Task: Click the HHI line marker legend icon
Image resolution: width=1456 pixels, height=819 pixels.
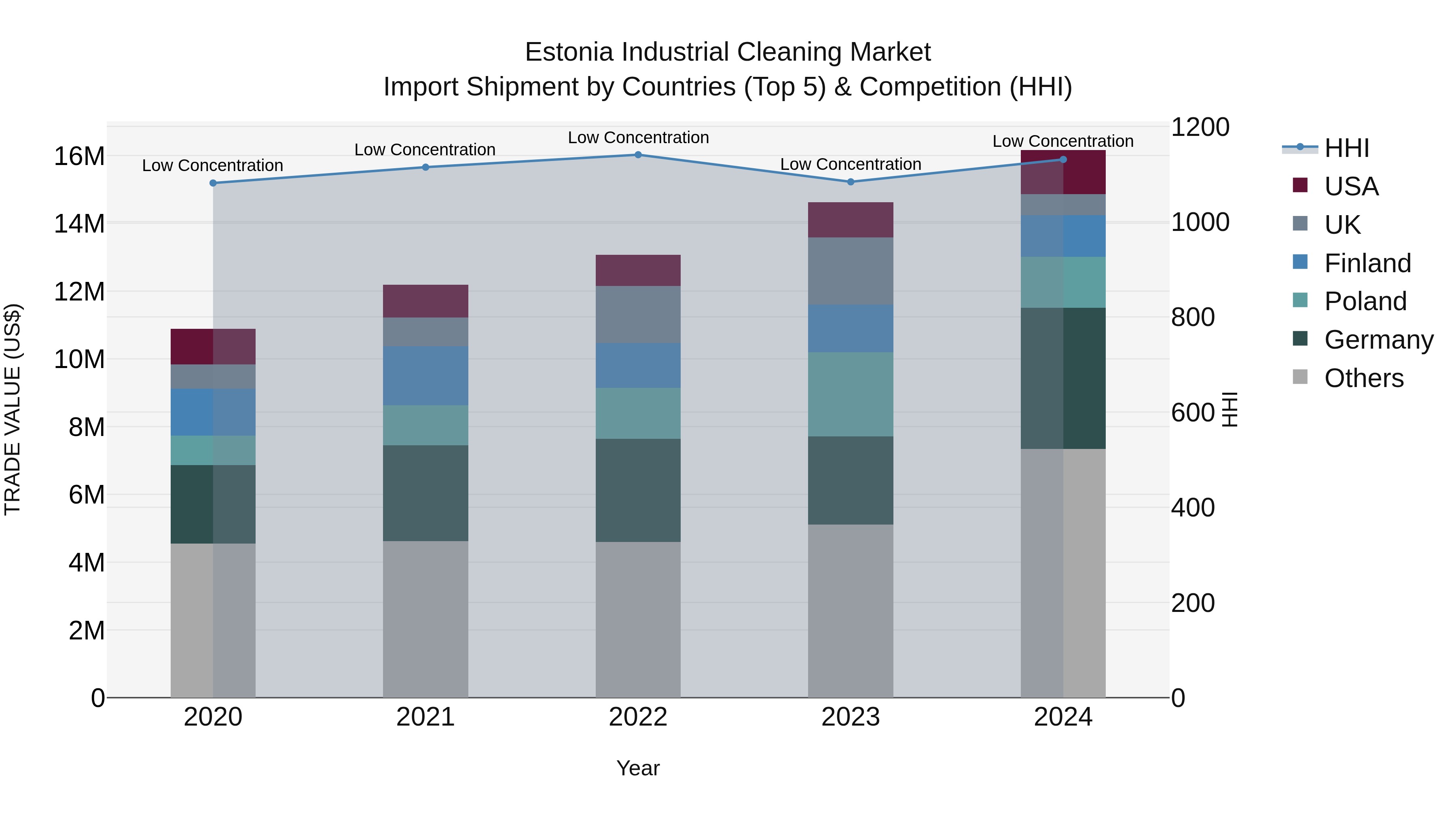Action: tap(1300, 147)
